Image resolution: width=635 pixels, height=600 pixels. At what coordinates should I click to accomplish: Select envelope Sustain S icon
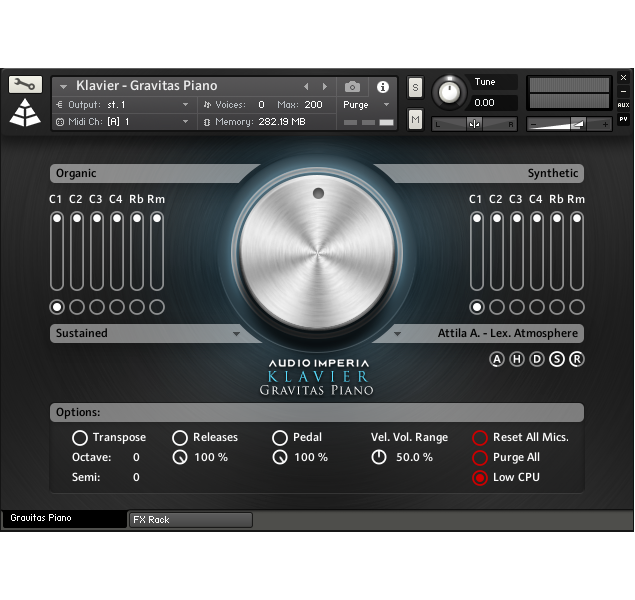(x=557, y=359)
